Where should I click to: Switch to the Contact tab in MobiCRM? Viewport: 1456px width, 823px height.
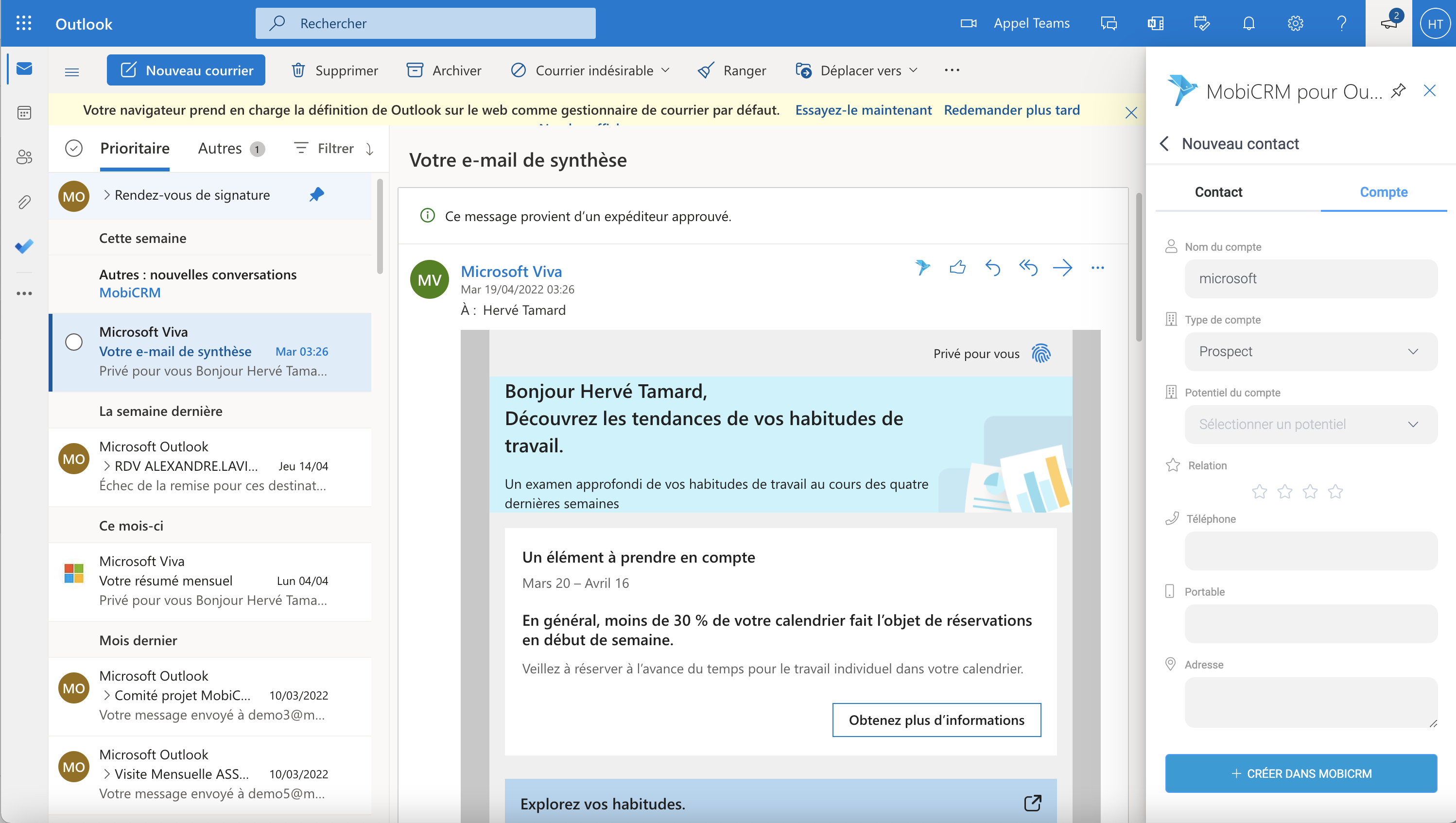[x=1218, y=192]
